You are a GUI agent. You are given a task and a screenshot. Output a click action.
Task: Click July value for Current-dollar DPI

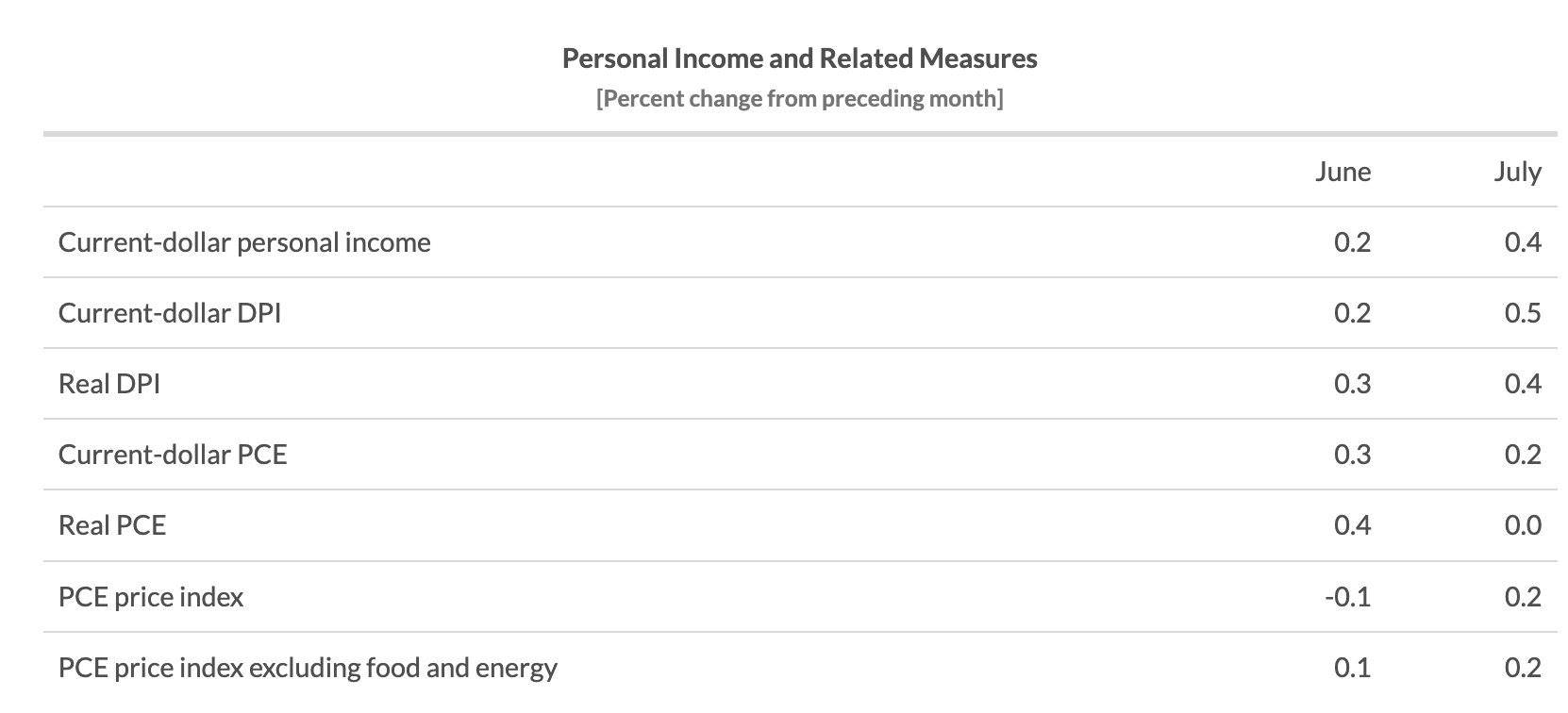1523,313
